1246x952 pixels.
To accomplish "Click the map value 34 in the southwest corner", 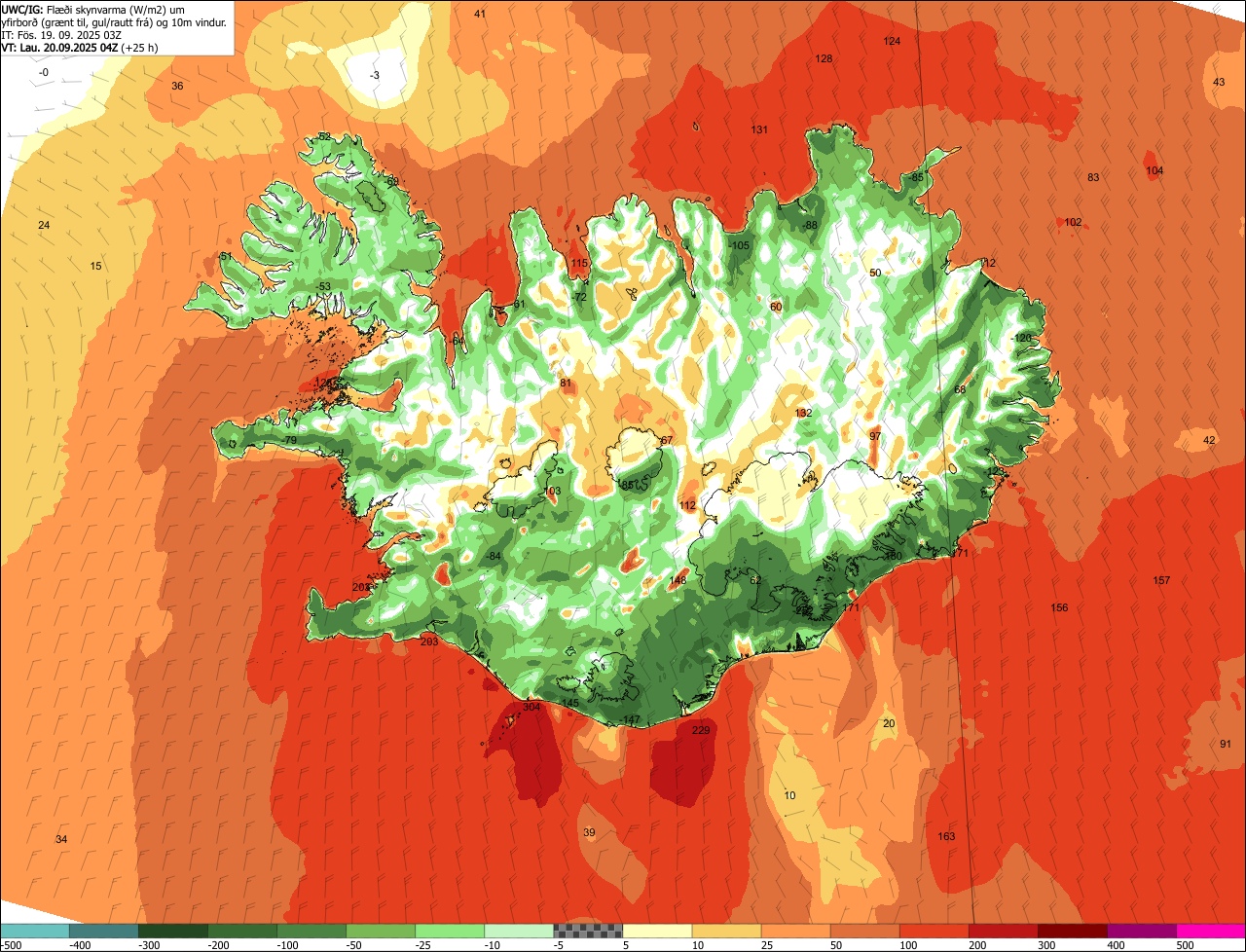I will click(61, 839).
